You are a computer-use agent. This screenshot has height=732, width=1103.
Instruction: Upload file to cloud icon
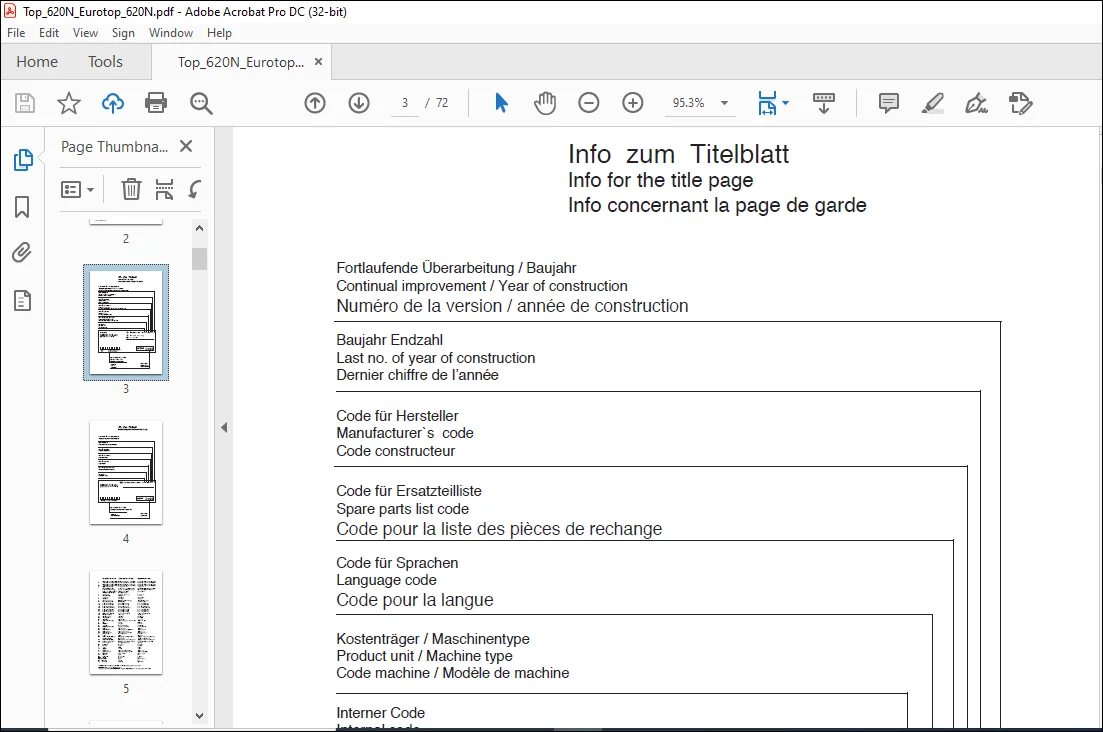point(113,103)
